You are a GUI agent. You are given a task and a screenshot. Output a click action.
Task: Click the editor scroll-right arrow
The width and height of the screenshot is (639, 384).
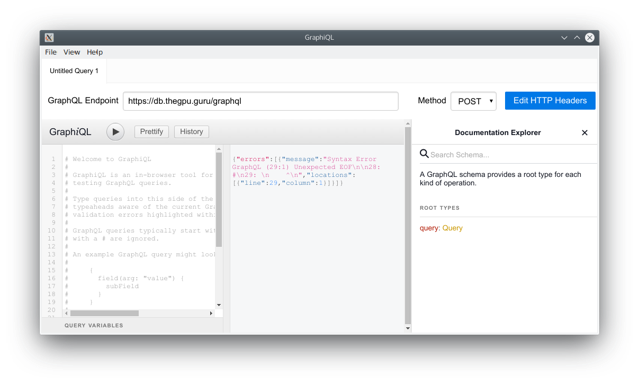pos(211,313)
